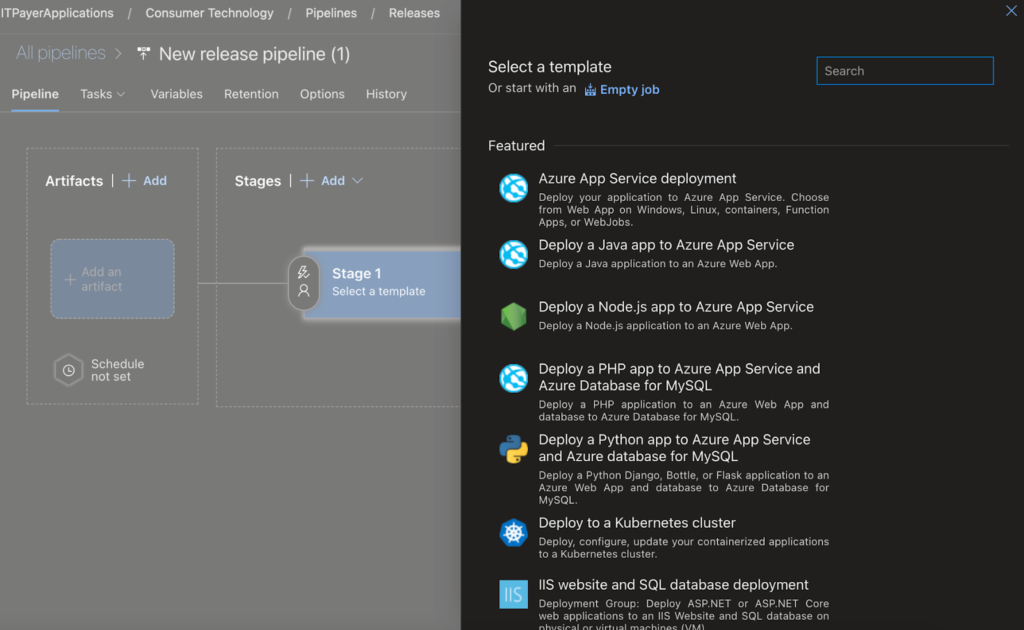Close the template selection panel
This screenshot has width=1024, height=630.
point(1011,10)
